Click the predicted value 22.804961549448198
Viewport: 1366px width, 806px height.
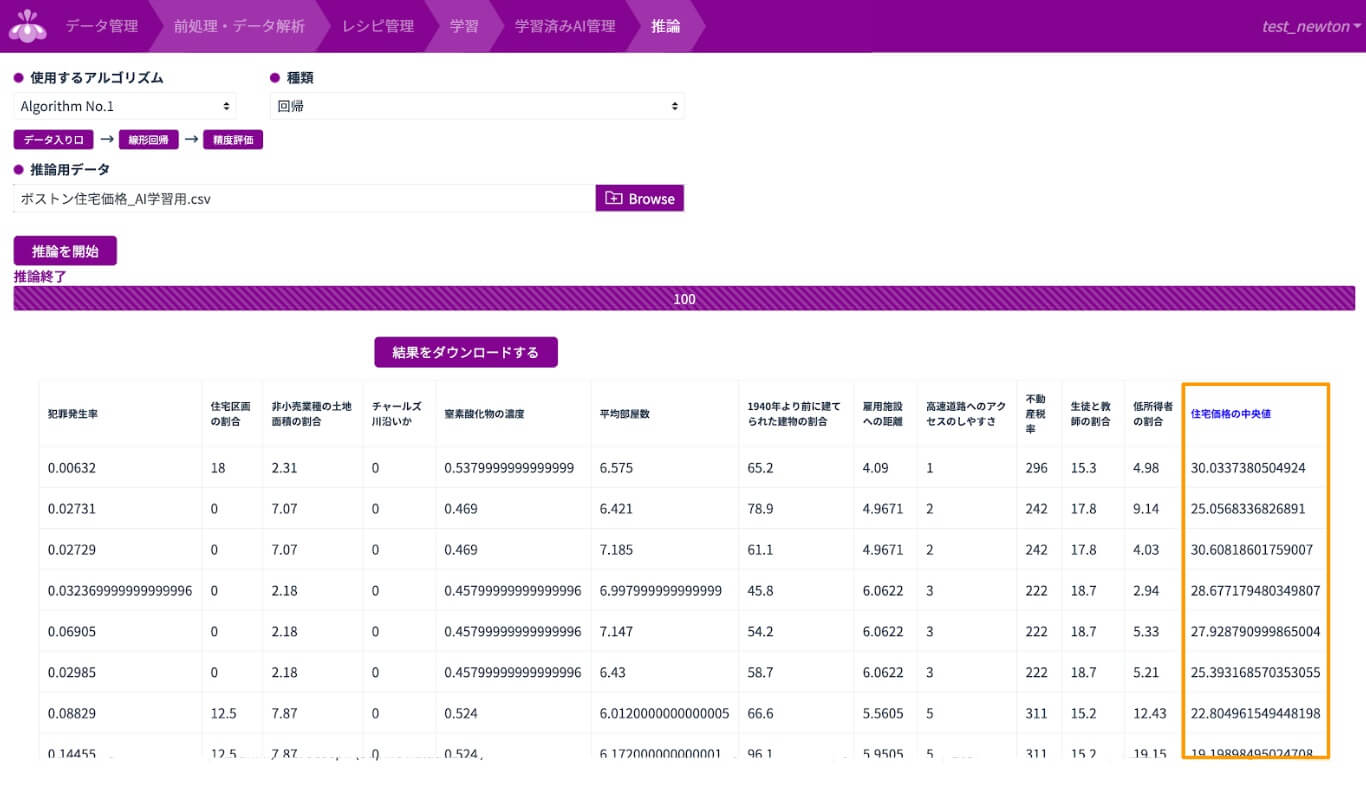pyautogui.click(x=1256, y=714)
